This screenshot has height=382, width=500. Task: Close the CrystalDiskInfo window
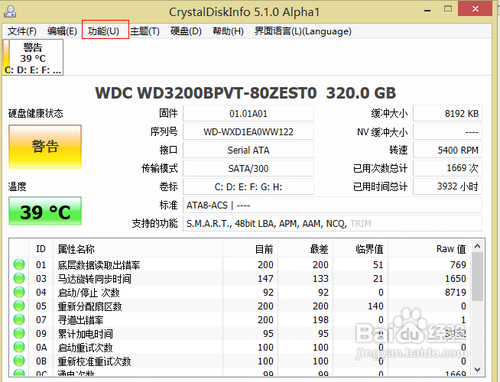(475, 9)
